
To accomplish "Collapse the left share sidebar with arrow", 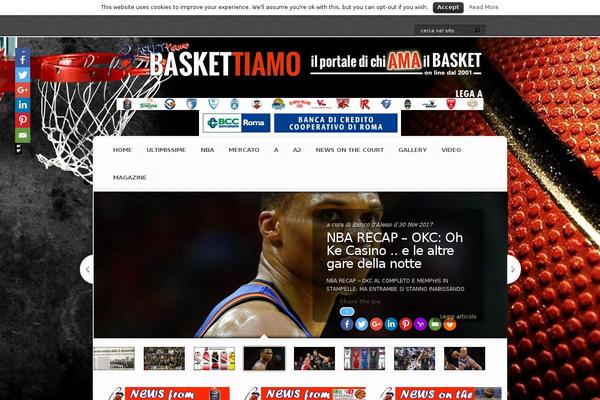I will pos(18,148).
